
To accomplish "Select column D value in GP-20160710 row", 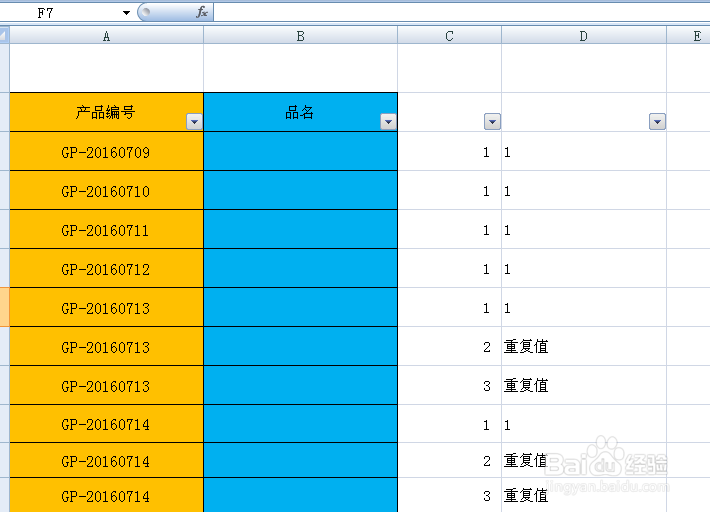I will 584,191.
